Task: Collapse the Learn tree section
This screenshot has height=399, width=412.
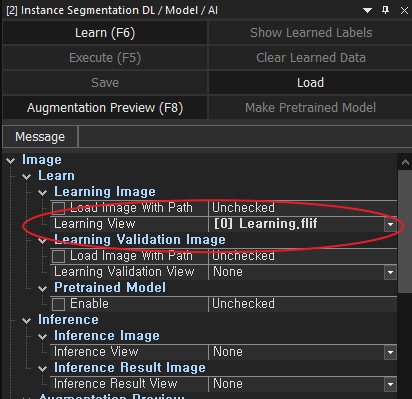Action: (27, 176)
